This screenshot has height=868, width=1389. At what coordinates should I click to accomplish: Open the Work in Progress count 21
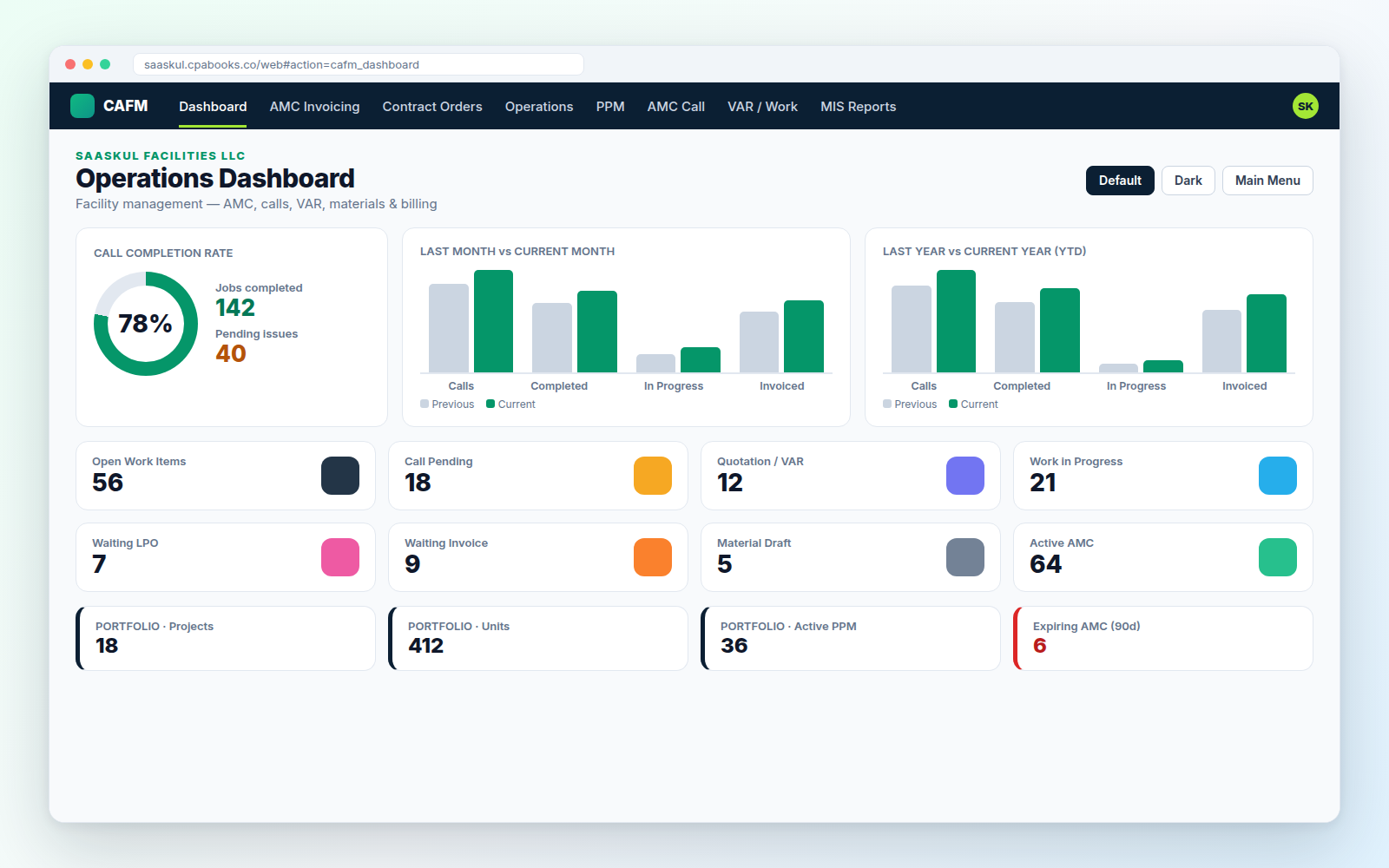[1043, 483]
